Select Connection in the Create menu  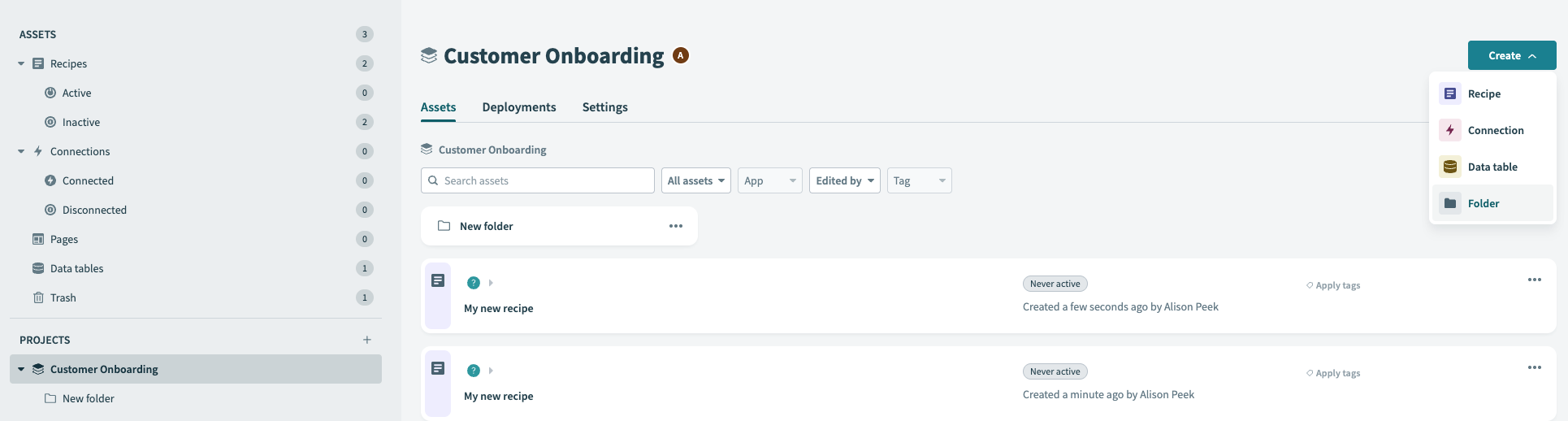coord(1495,130)
